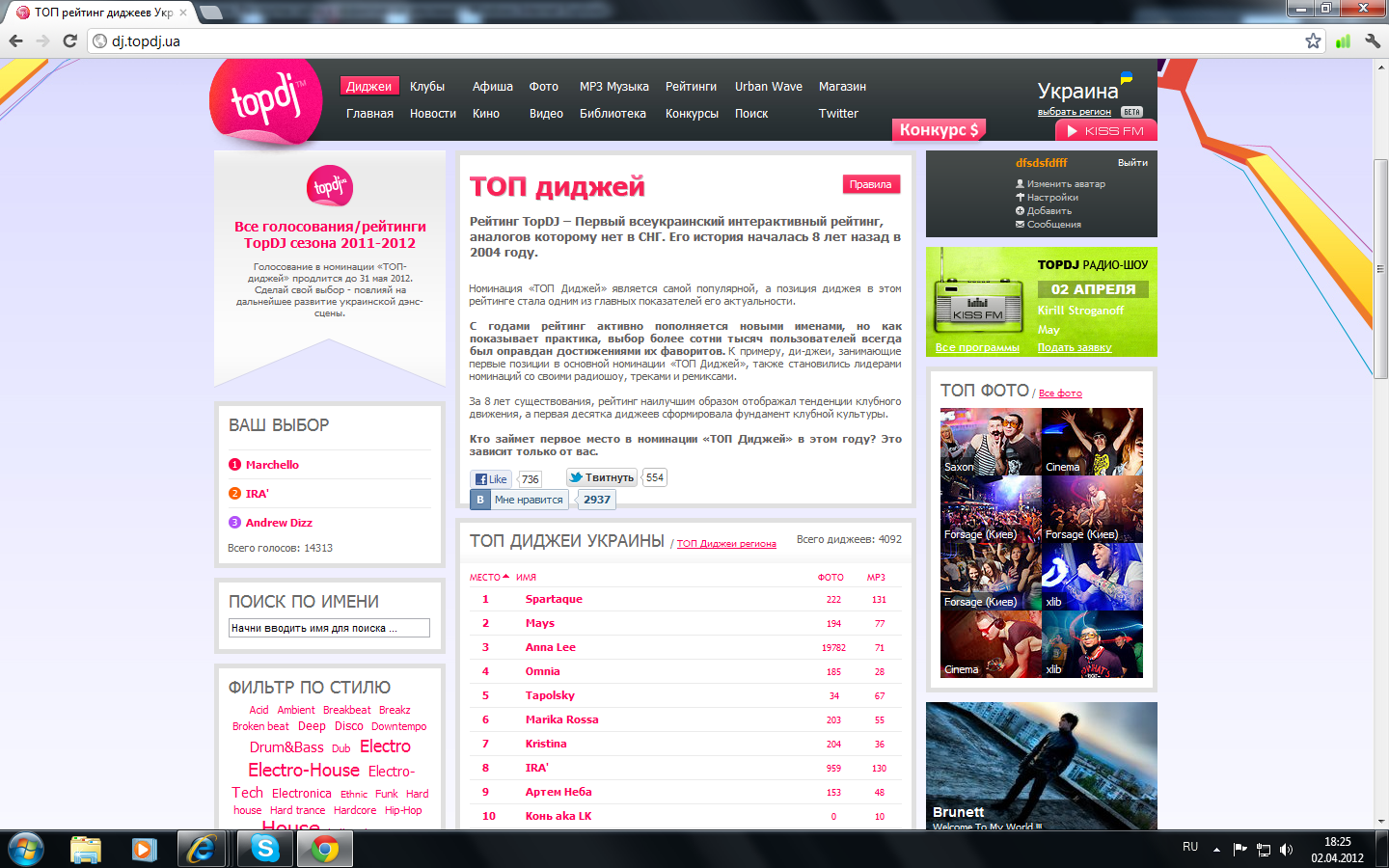Filter by Deep style
The image size is (1389, 868).
point(312,726)
